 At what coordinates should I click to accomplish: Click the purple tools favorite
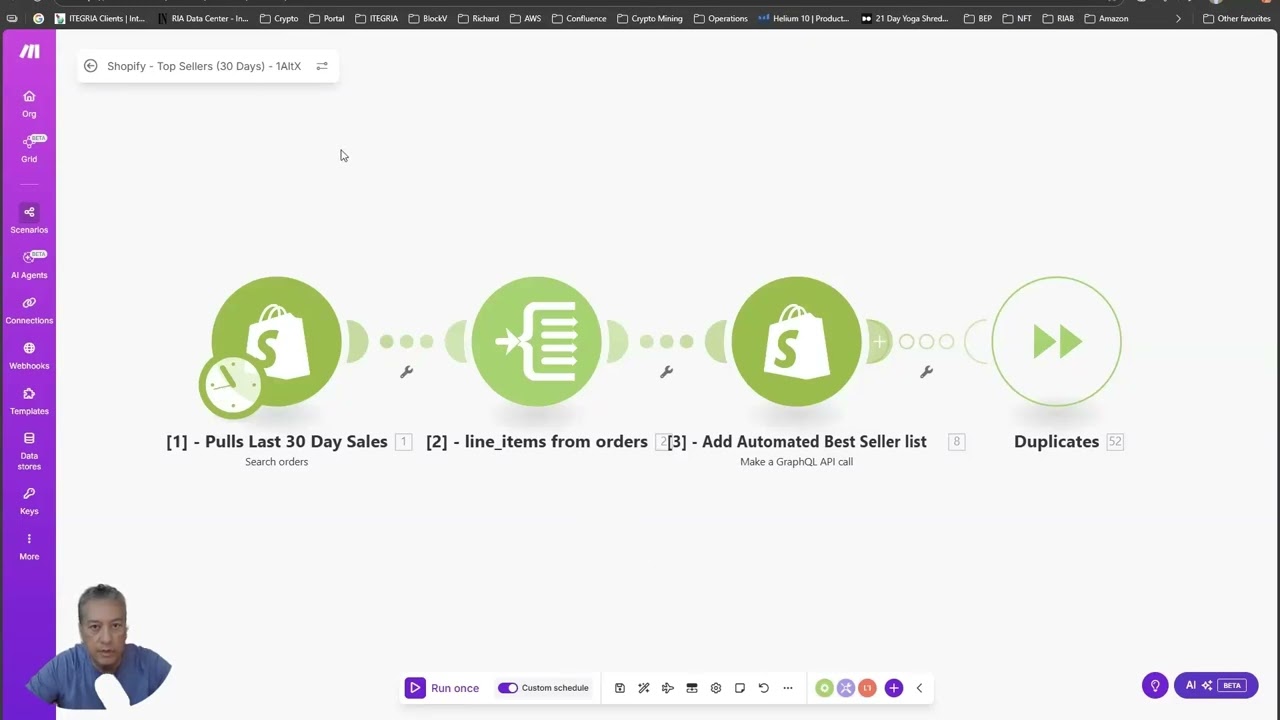coord(846,688)
